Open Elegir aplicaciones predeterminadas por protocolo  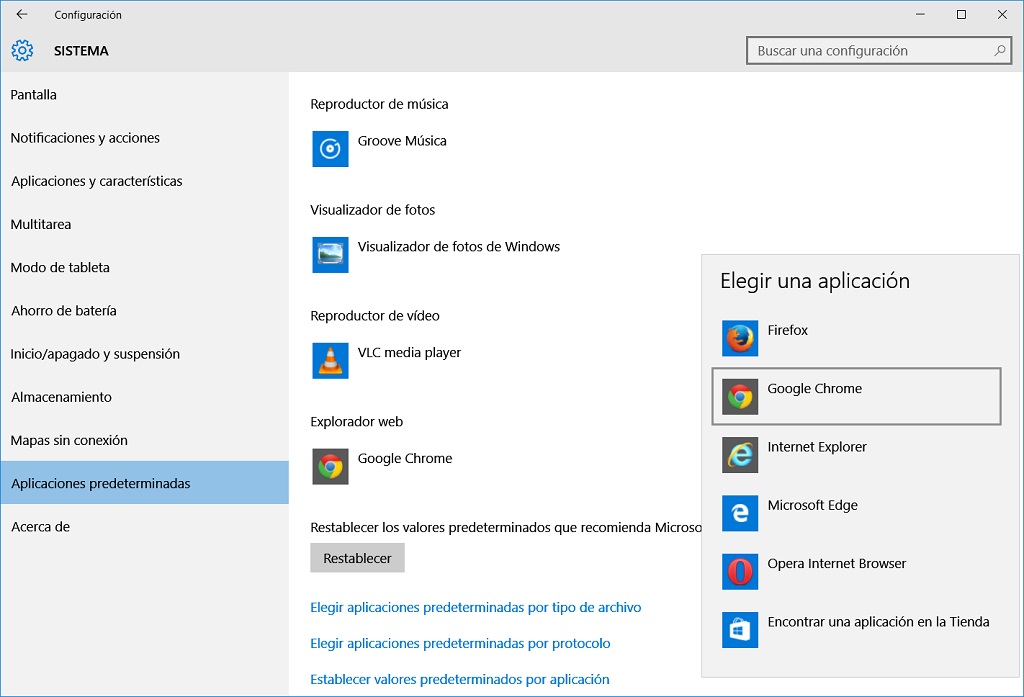460,643
